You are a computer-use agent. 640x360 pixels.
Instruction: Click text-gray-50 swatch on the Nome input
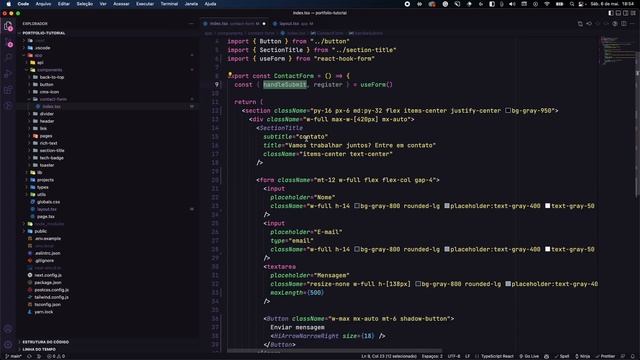pos(548,206)
